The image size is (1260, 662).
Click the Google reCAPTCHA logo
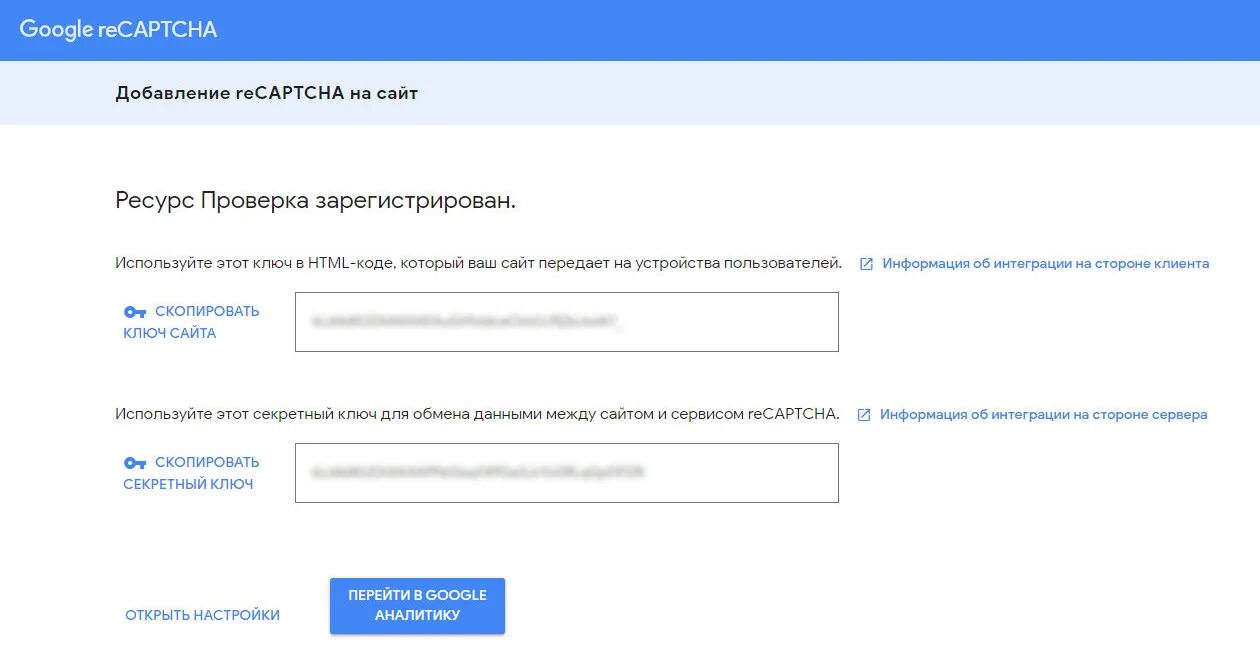(x=118, y=29)
